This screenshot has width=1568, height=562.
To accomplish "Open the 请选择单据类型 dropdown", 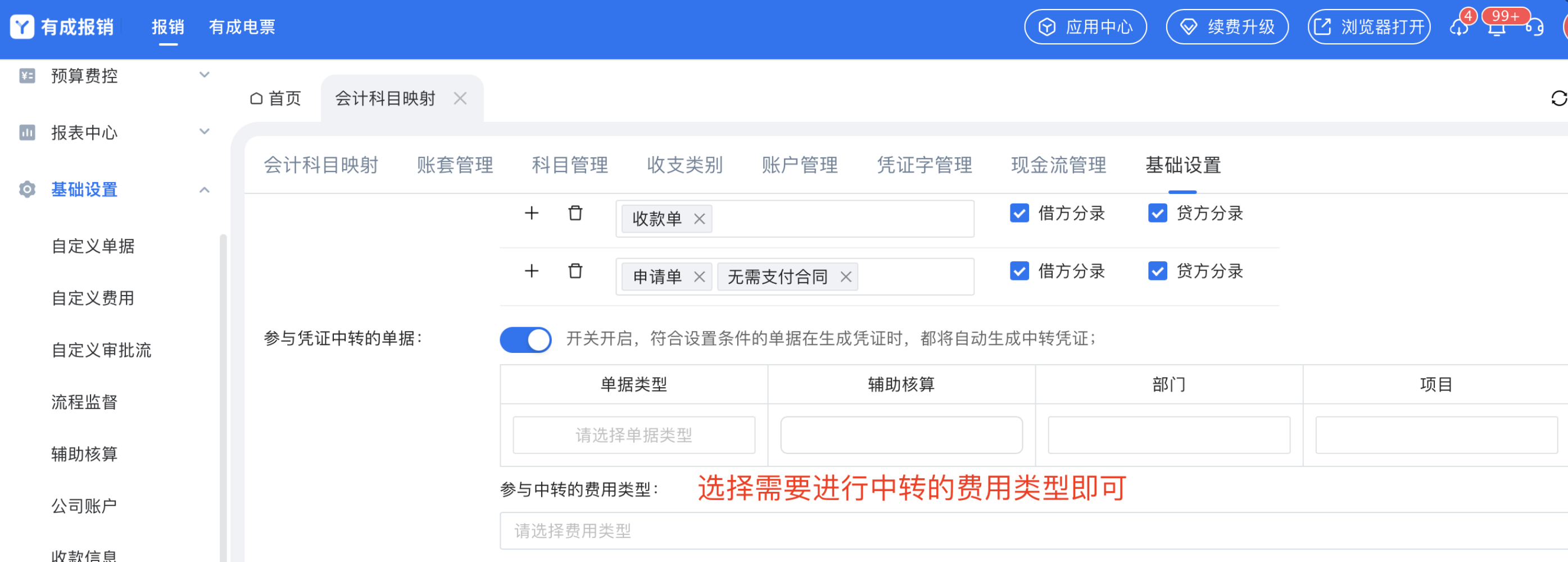I will click(x=633, y=435).
